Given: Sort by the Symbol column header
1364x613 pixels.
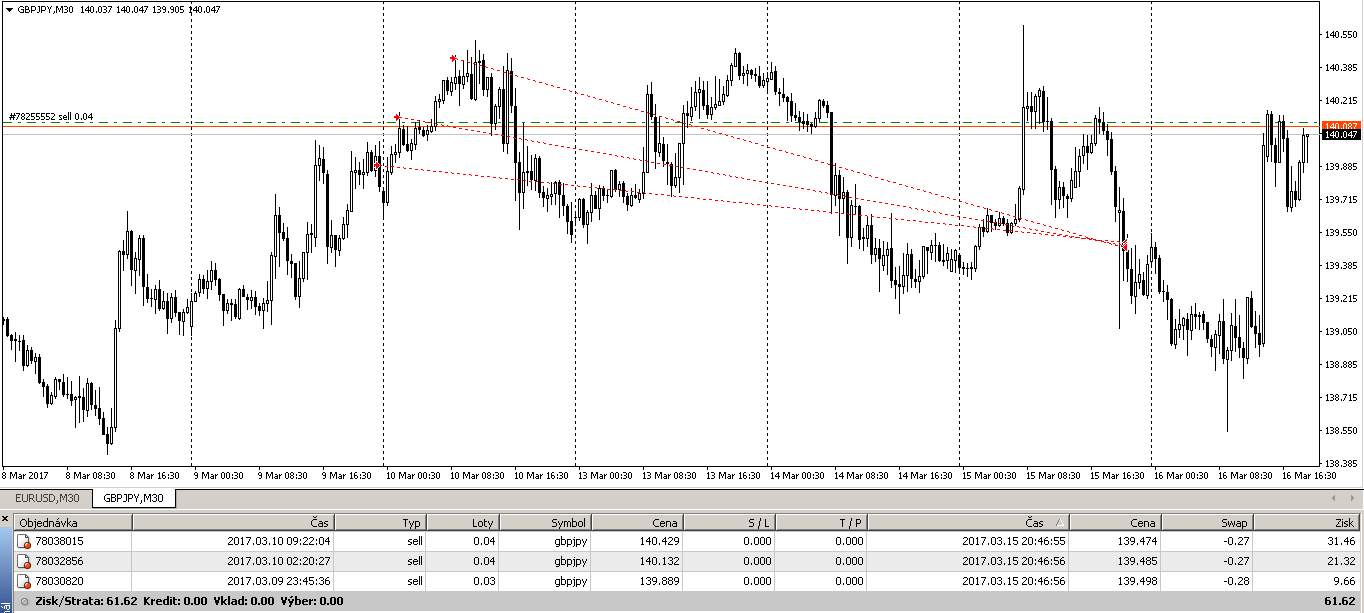Looking at the screenshot, I should [x=545, y=522].
